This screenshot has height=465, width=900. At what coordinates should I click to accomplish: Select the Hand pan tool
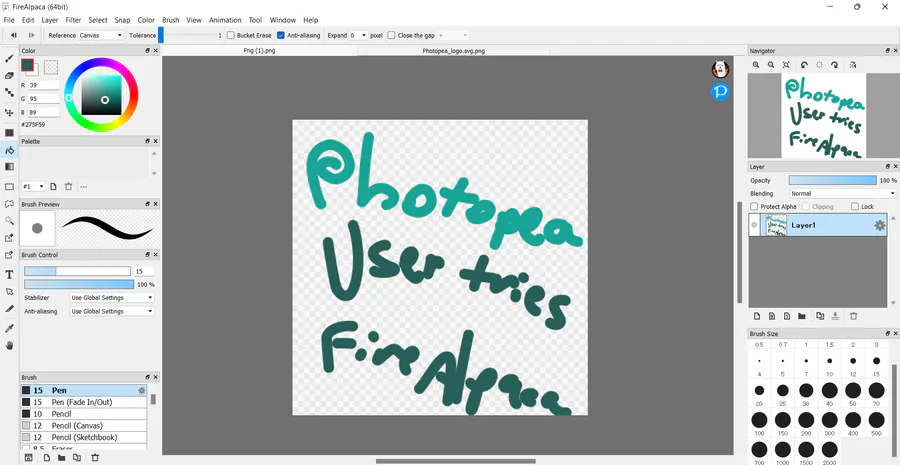9,346
